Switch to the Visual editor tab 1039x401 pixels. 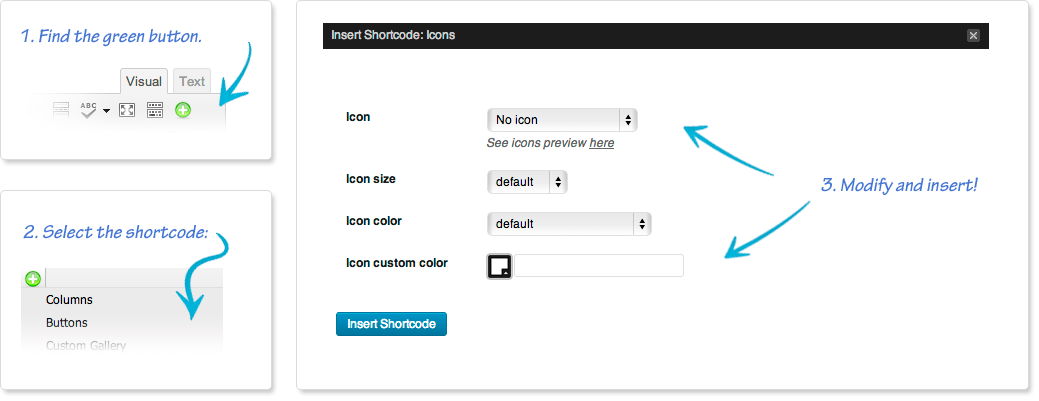coord(144,82)
